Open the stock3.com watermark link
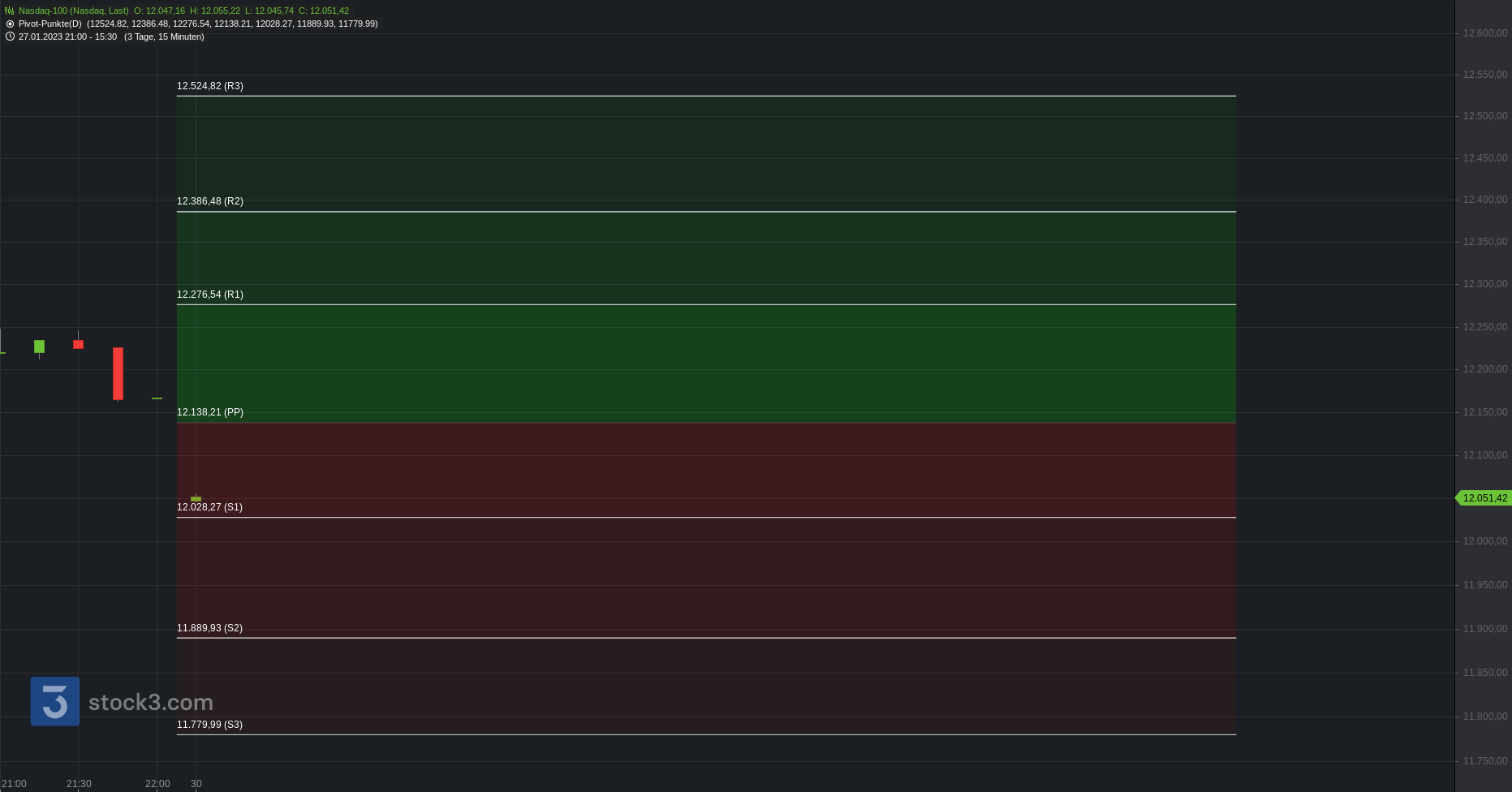The height and width of the screenshot is (792, 1512). (x=150, y=702)
